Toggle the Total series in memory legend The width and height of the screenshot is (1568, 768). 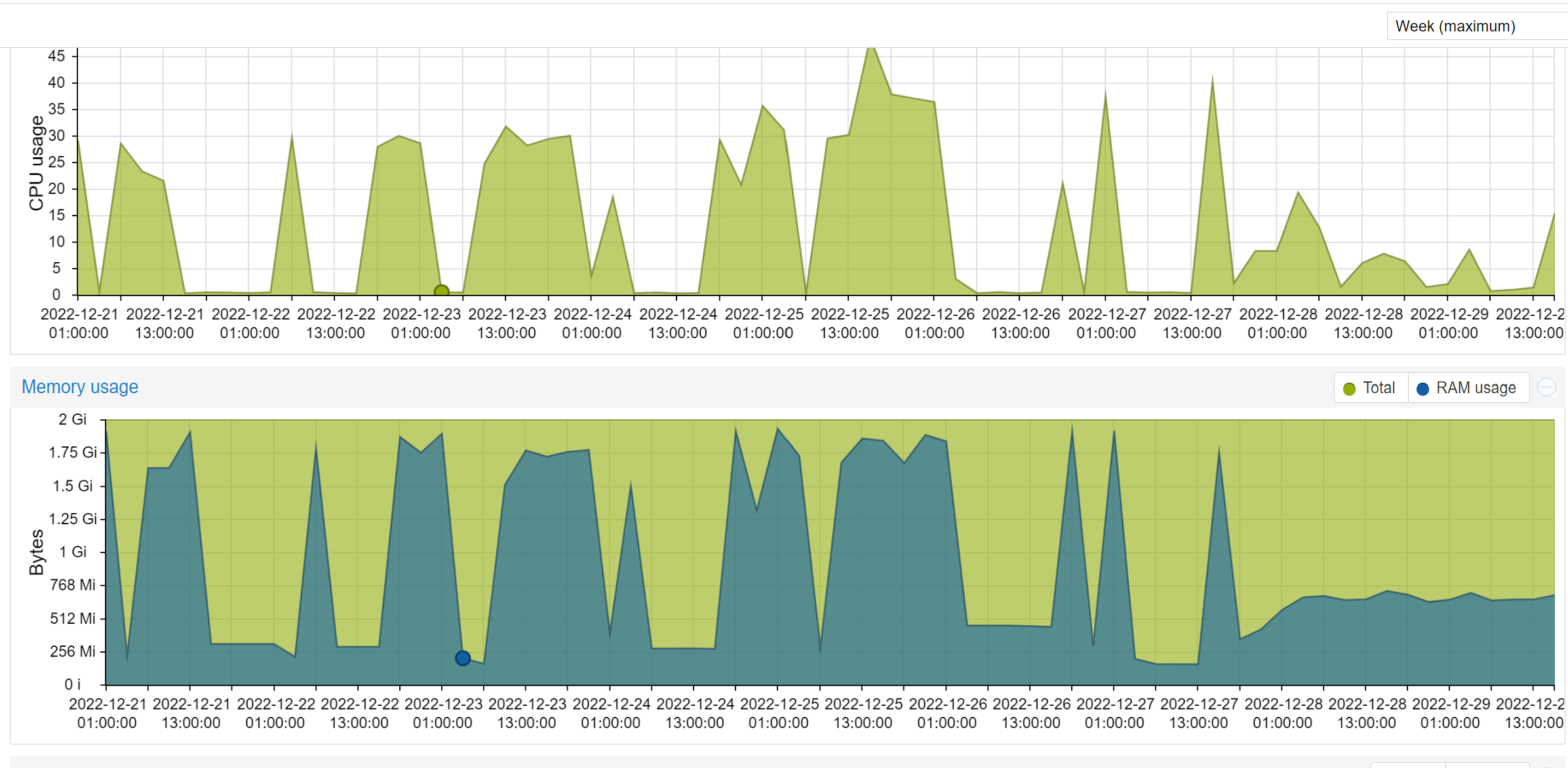1379,388
